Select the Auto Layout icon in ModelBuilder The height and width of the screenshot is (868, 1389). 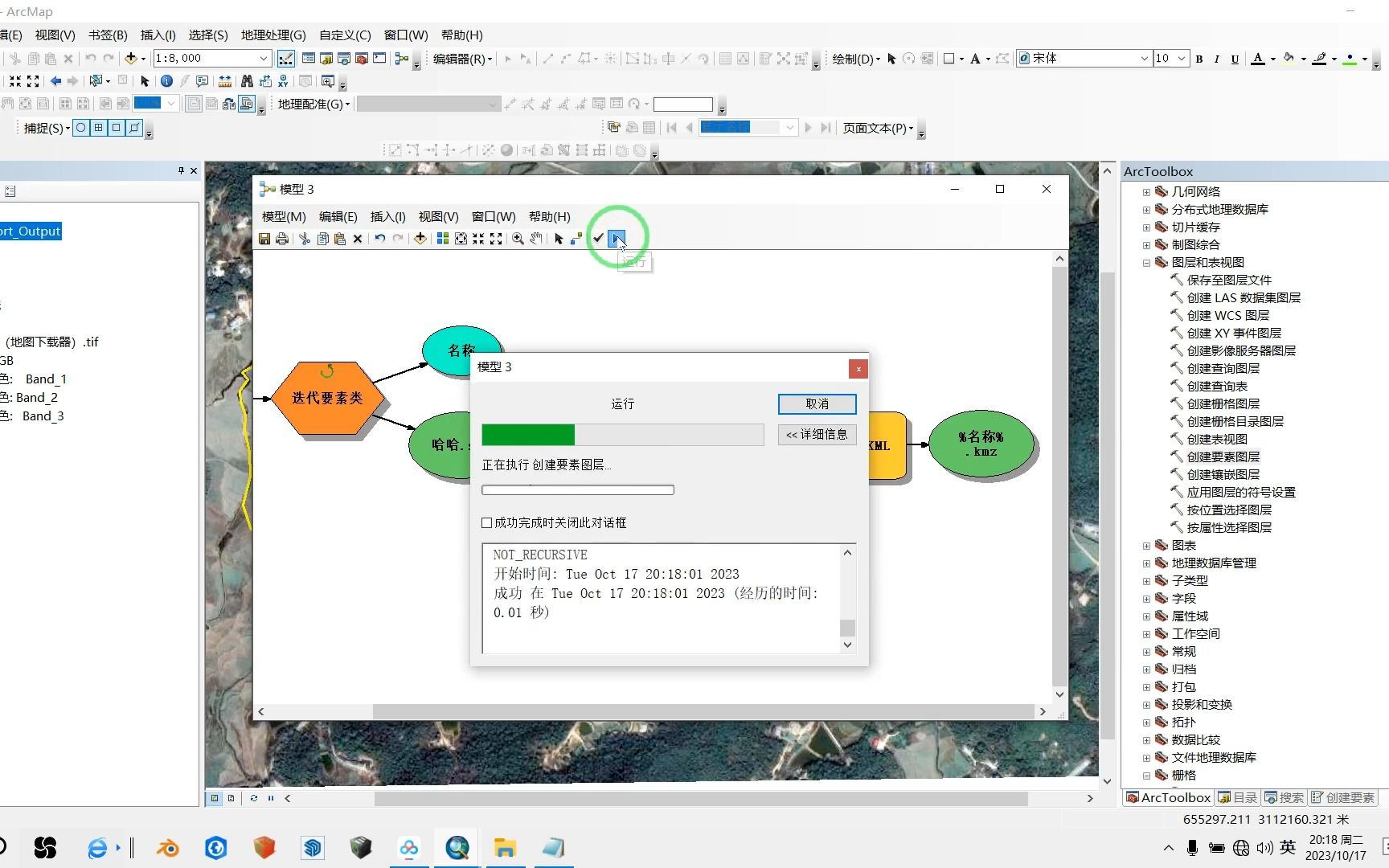click(x=442, y=239)
